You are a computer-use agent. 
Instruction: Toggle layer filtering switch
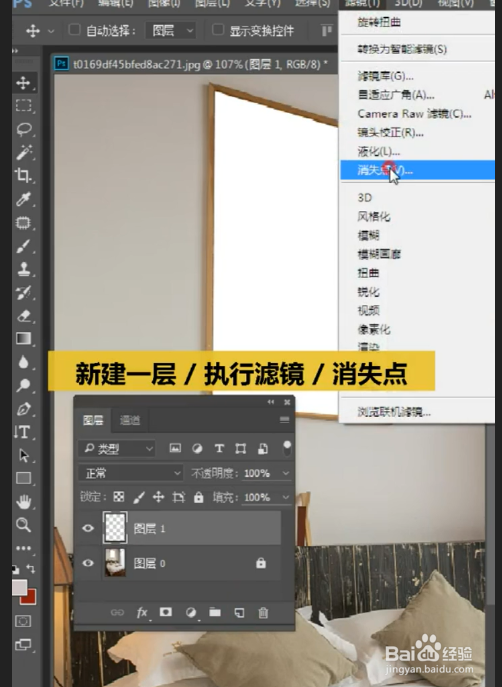tap(287, 448)
